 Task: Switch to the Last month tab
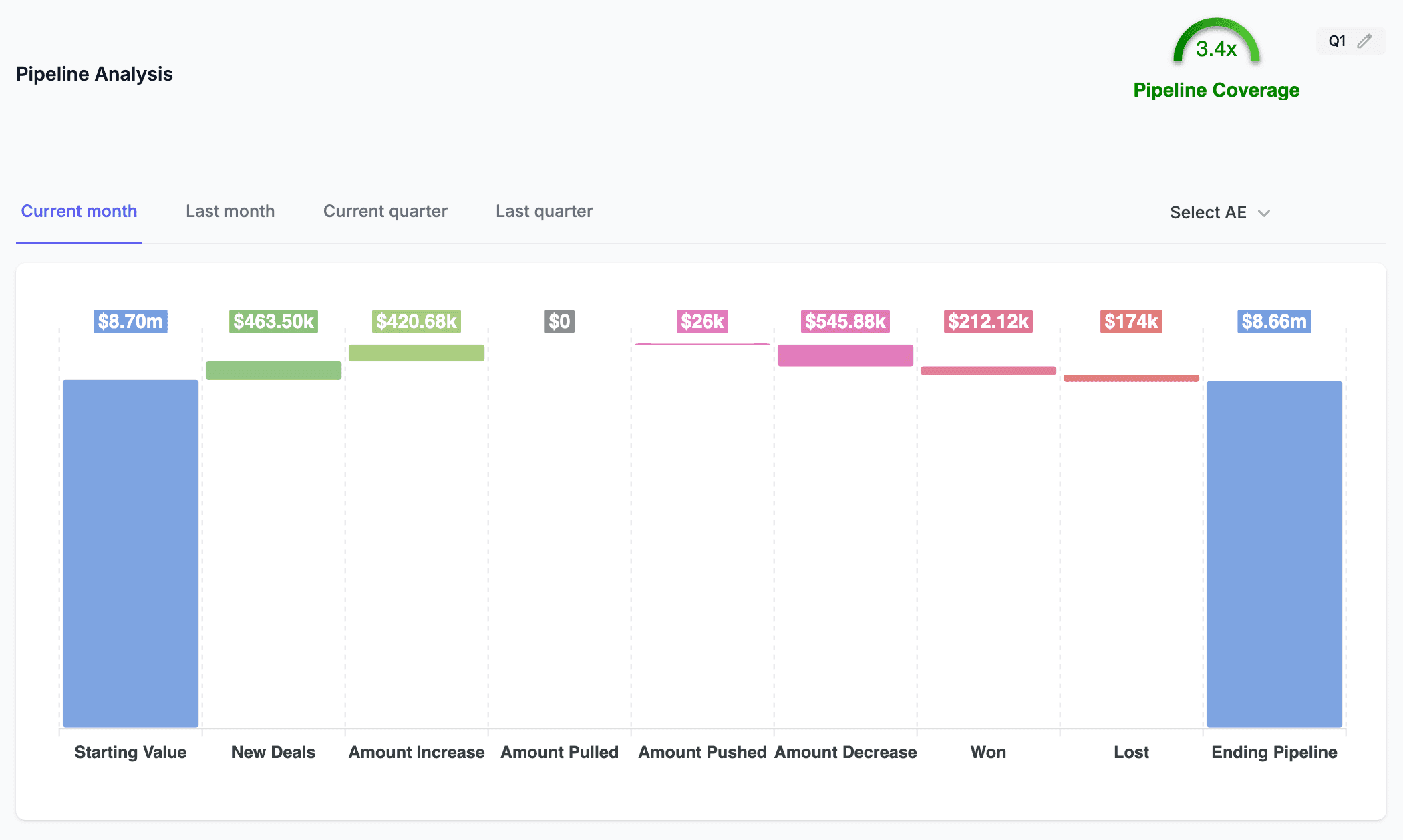(x=230, y=211)
